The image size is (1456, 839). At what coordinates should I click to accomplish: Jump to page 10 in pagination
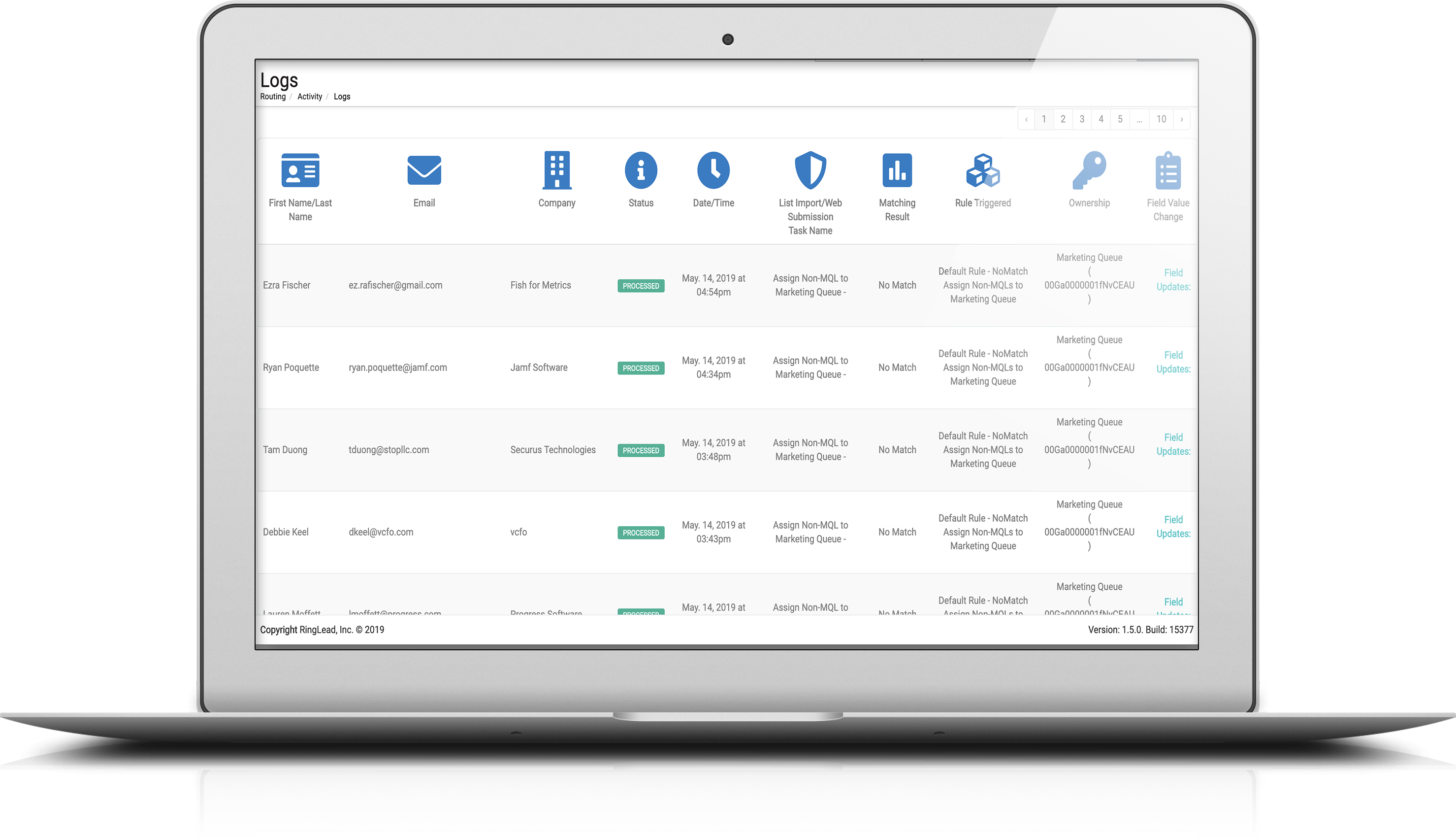click(1161, 119)
